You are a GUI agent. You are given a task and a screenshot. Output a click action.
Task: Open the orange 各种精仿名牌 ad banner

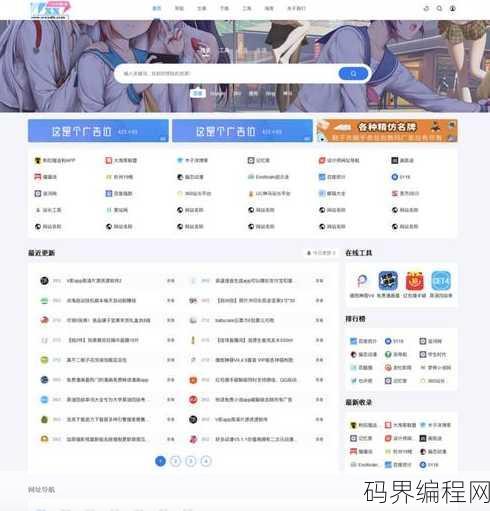click(x=387, y=131)
